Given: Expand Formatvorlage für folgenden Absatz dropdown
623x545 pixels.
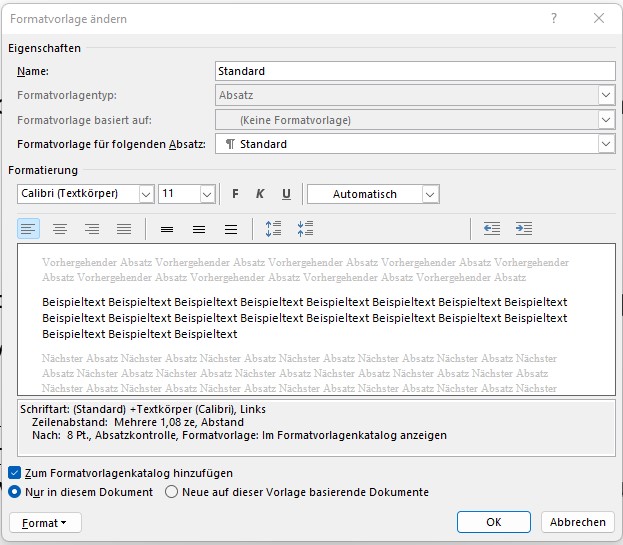Looking at the screenshot, I should pos(606,144).
